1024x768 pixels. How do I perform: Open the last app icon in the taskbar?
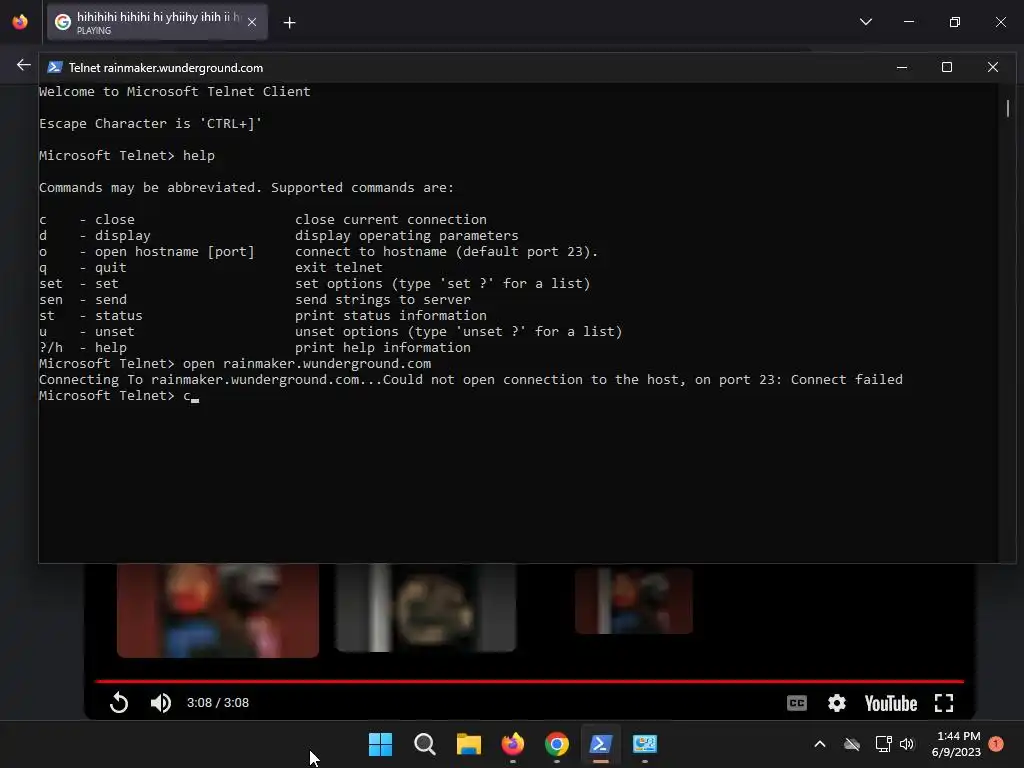[645, 744]
